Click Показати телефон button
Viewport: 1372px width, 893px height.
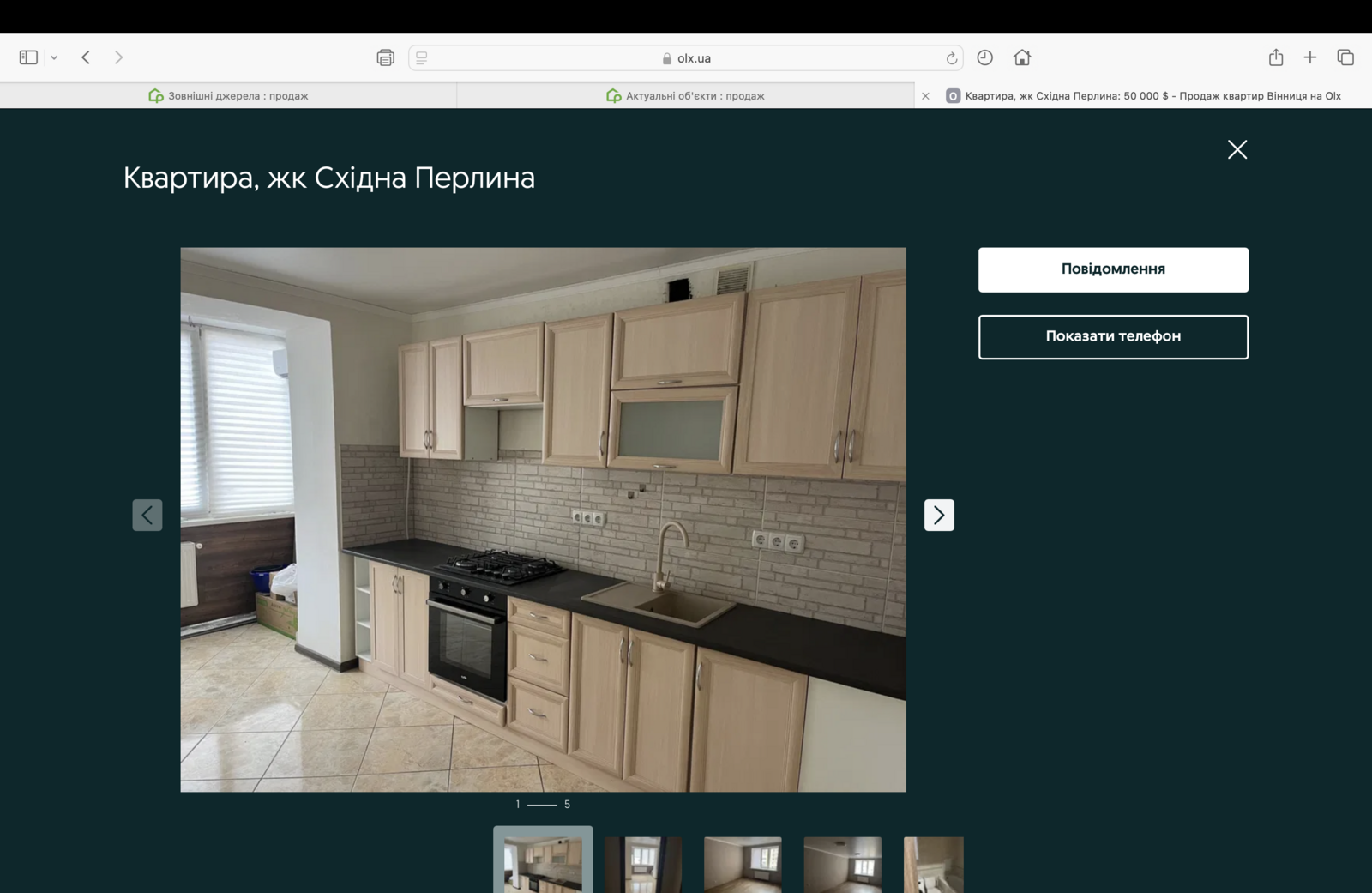click(x=1113, y=336)
